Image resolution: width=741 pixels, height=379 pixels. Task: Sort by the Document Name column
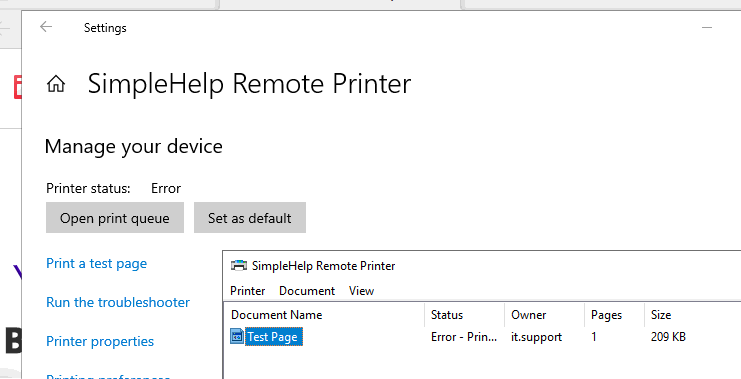pyautogui.click(x=324, y=315)
